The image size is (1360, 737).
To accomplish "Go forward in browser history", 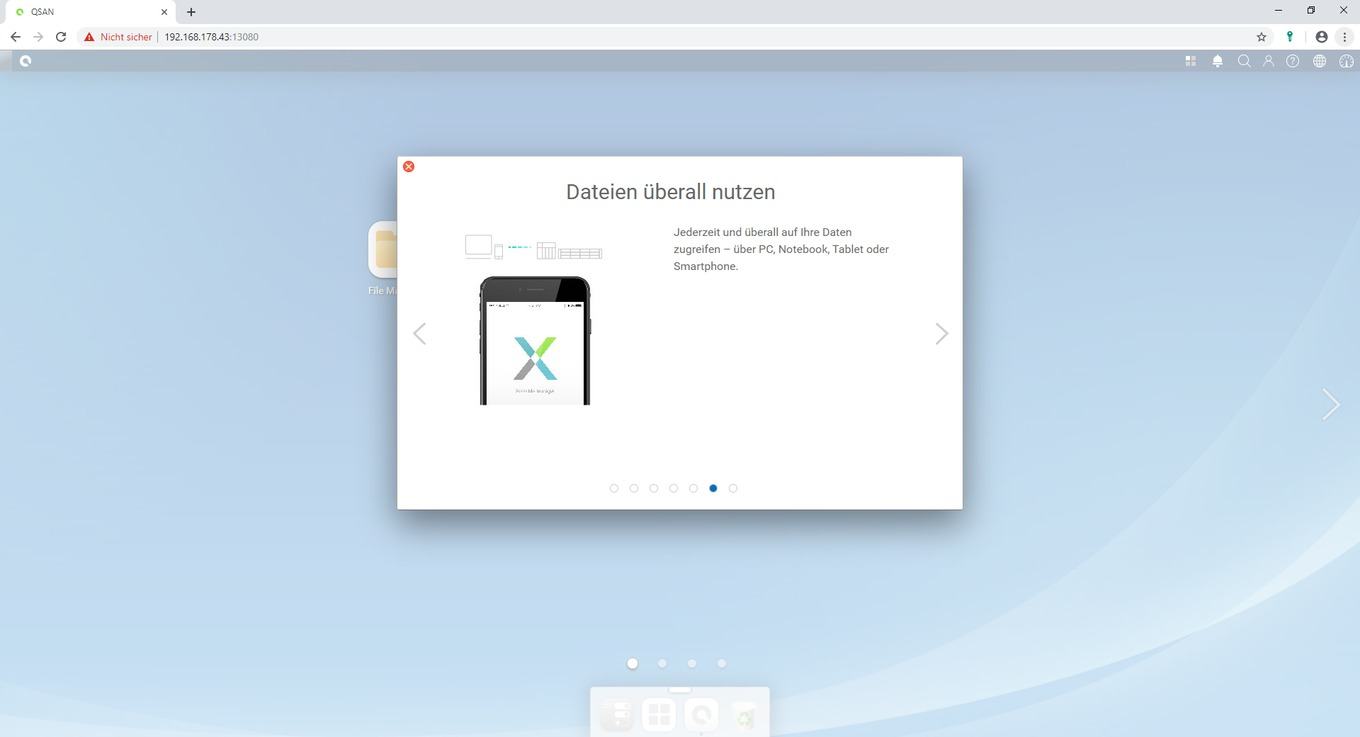I will click(x=38, y=37).
